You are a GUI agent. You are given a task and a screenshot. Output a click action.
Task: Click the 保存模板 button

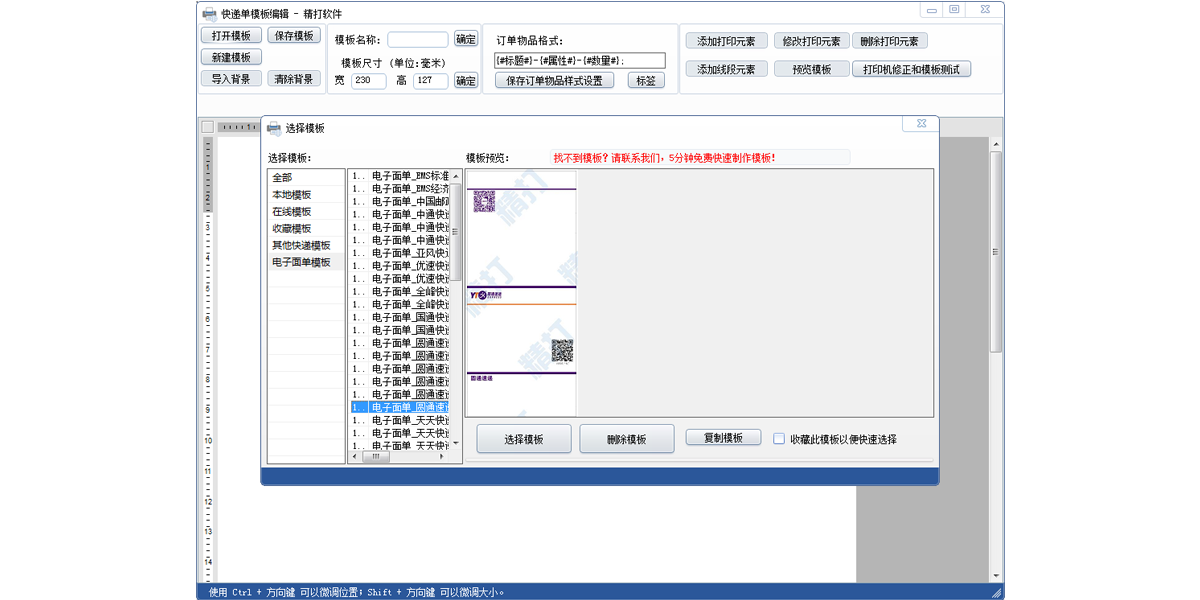tap(293, 36)
